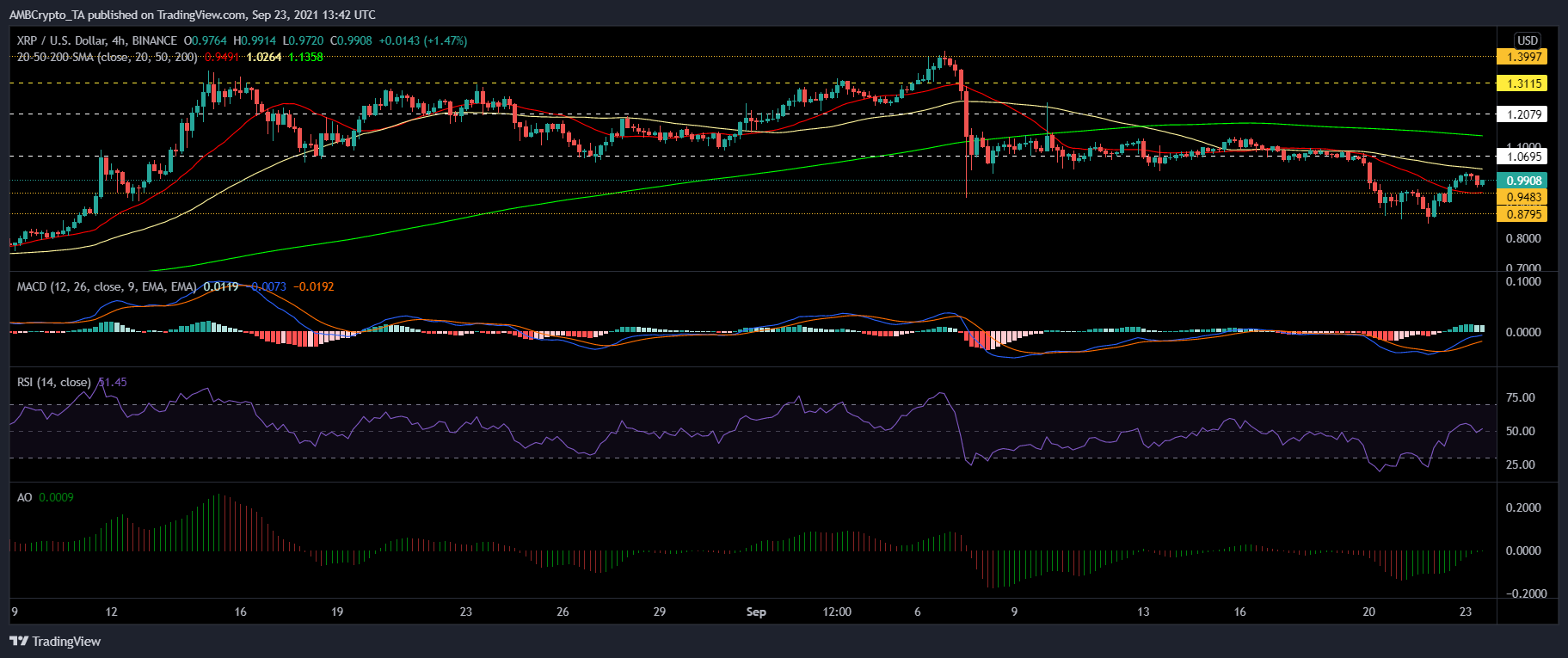The image size is (1568, 658).
Task: Click the 29 date on time axis
Action: click(660, 612)
